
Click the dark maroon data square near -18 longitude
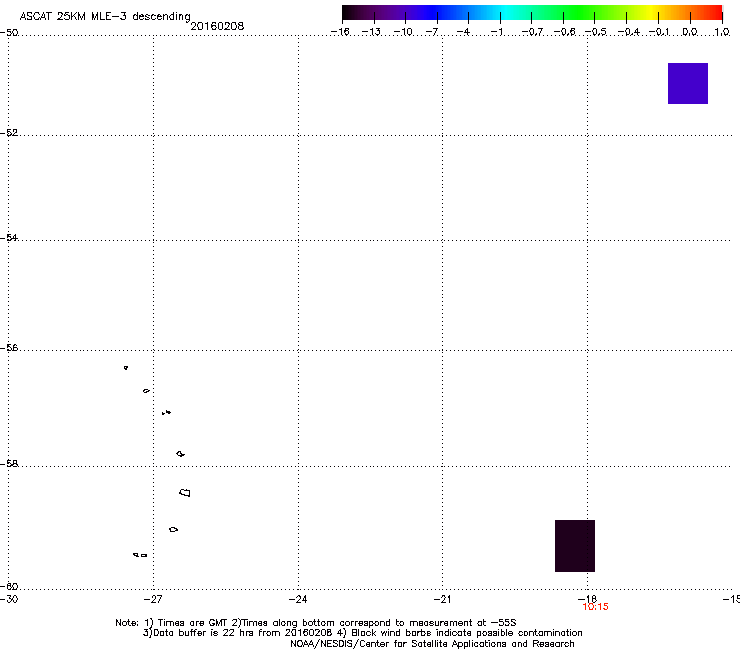tap(575, 546)
